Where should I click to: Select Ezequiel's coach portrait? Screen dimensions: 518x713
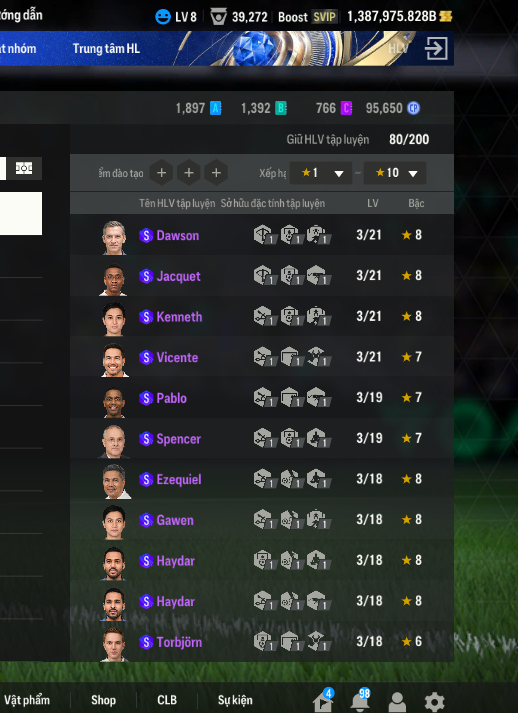pos(114,481)
